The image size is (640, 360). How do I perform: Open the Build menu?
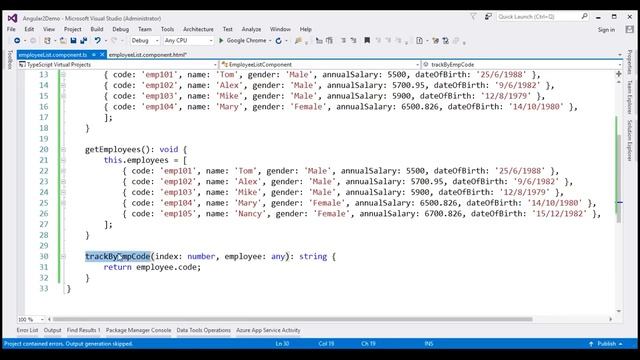tap(97, 29)
